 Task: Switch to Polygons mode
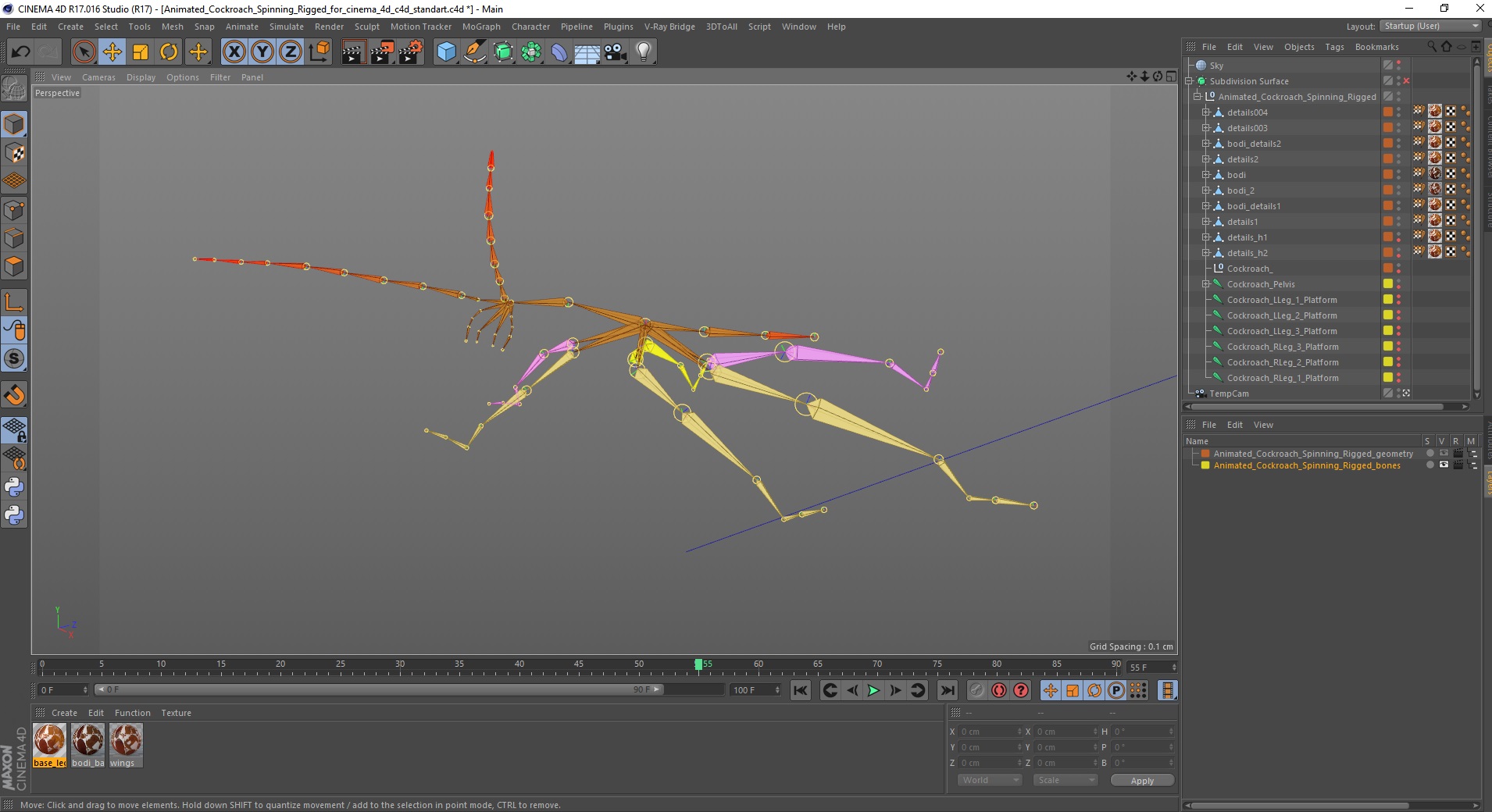(x=14, y=266)
